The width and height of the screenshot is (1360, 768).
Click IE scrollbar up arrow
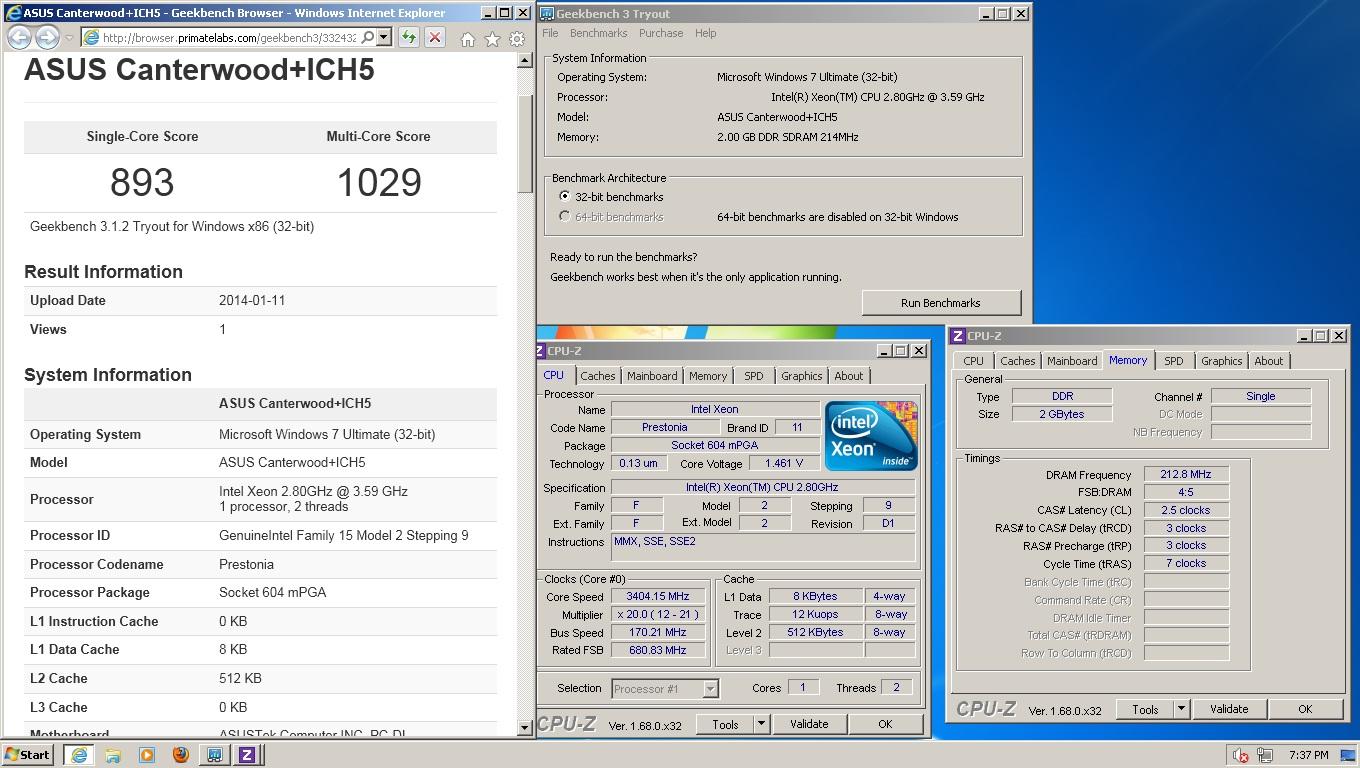[524, 60]
